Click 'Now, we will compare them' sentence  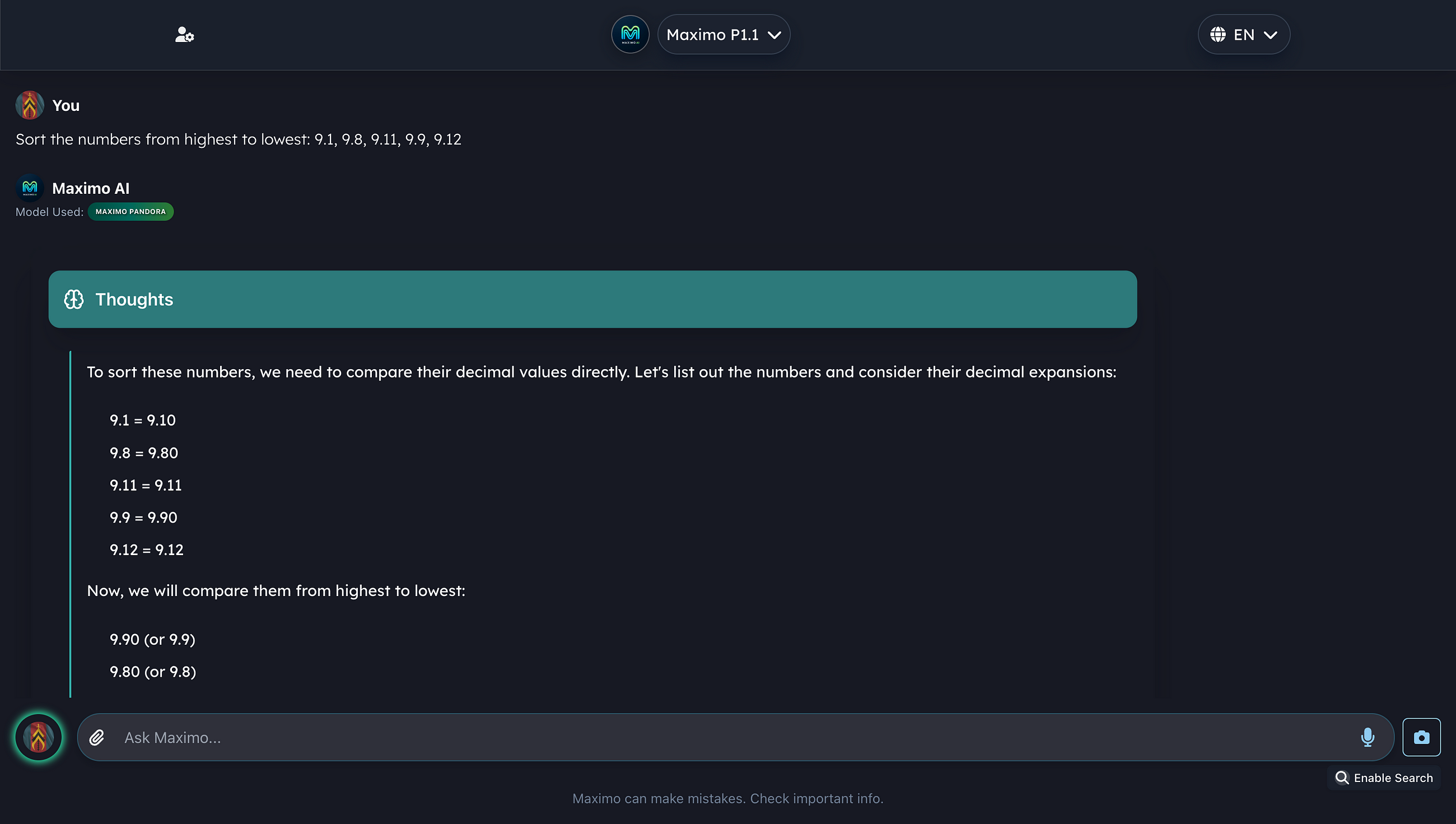click(x=276, y=591)
